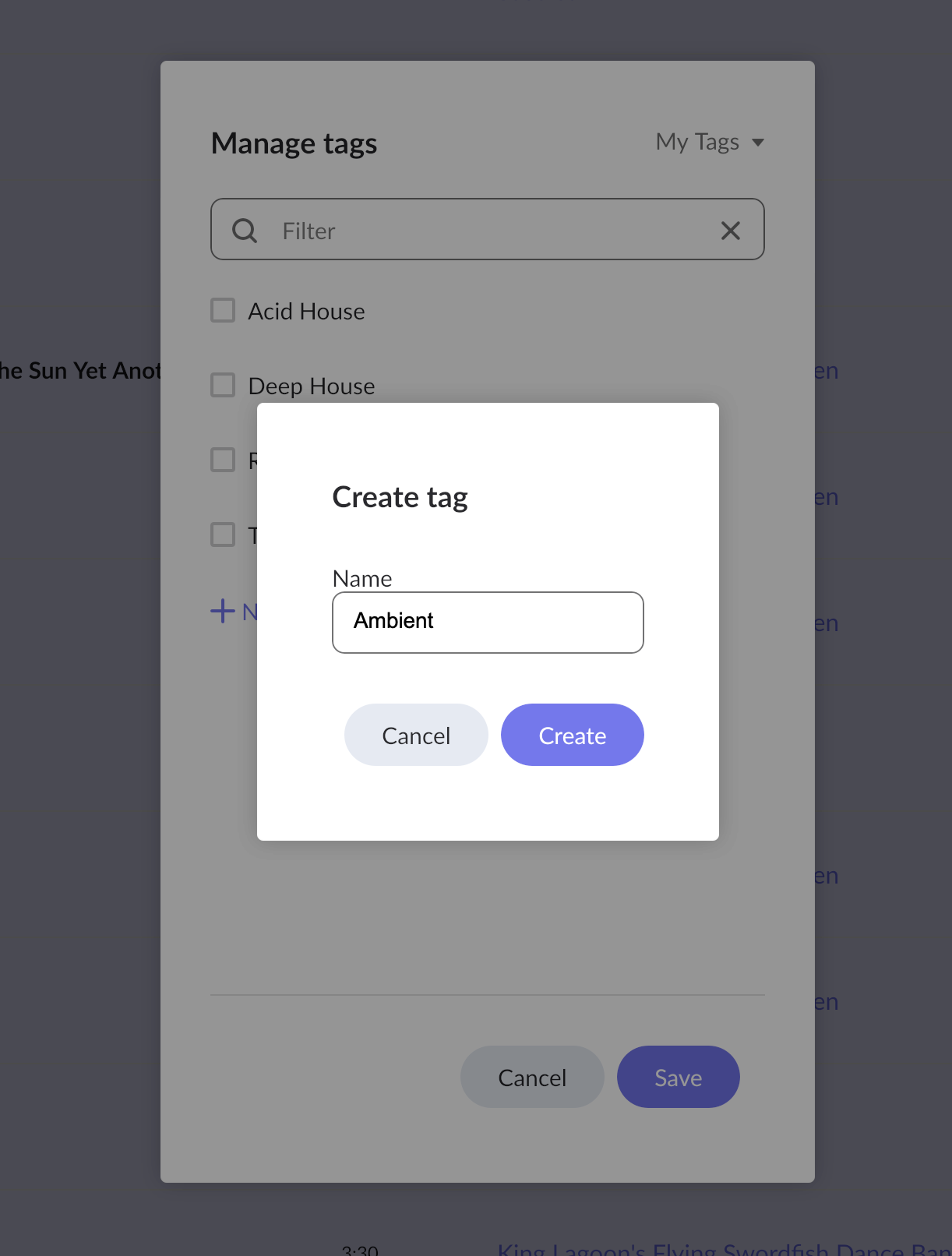Expand the My Tags dropdown arrow
The height and width of the screenshot is (1256, 952).
757,143
